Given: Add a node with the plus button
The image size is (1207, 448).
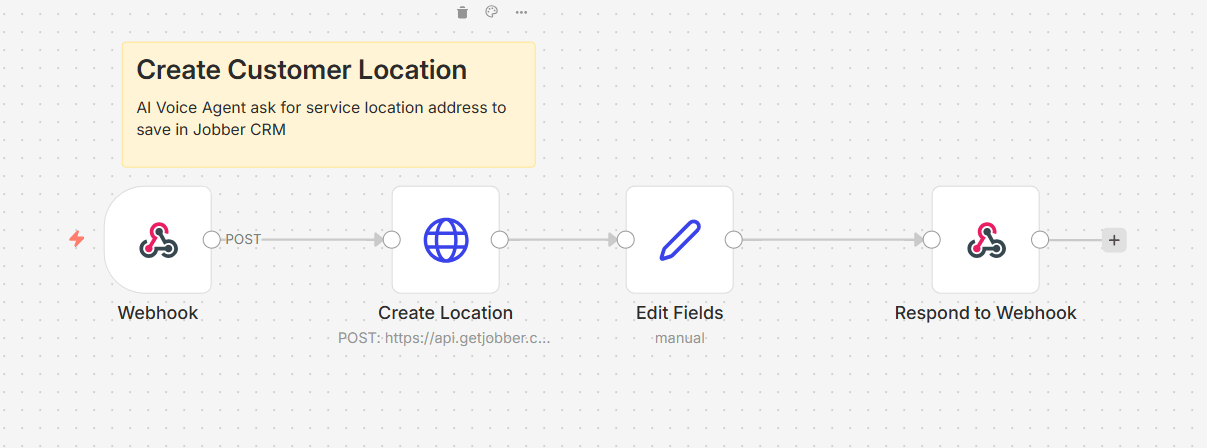Looking at the screenshot, I should tap(1114, 240).
